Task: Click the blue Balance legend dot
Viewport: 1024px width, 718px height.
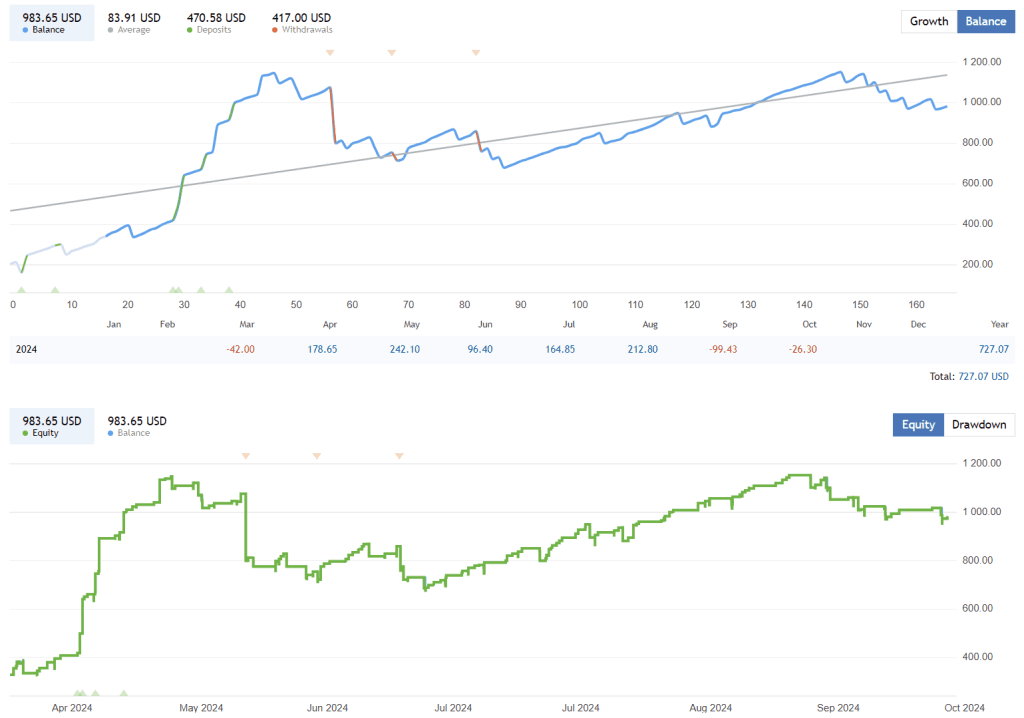Action: click(x=24, y=28)
